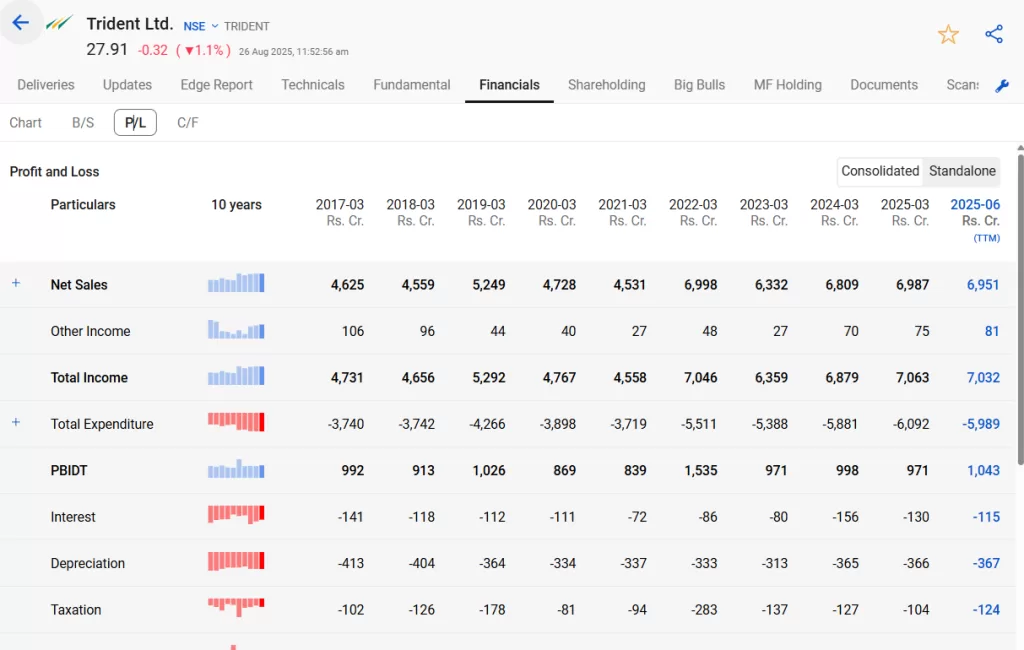Add Trident to favorites with star icon
The height and width of the screenshot is (650, 1024).
(x=948, y=34)
